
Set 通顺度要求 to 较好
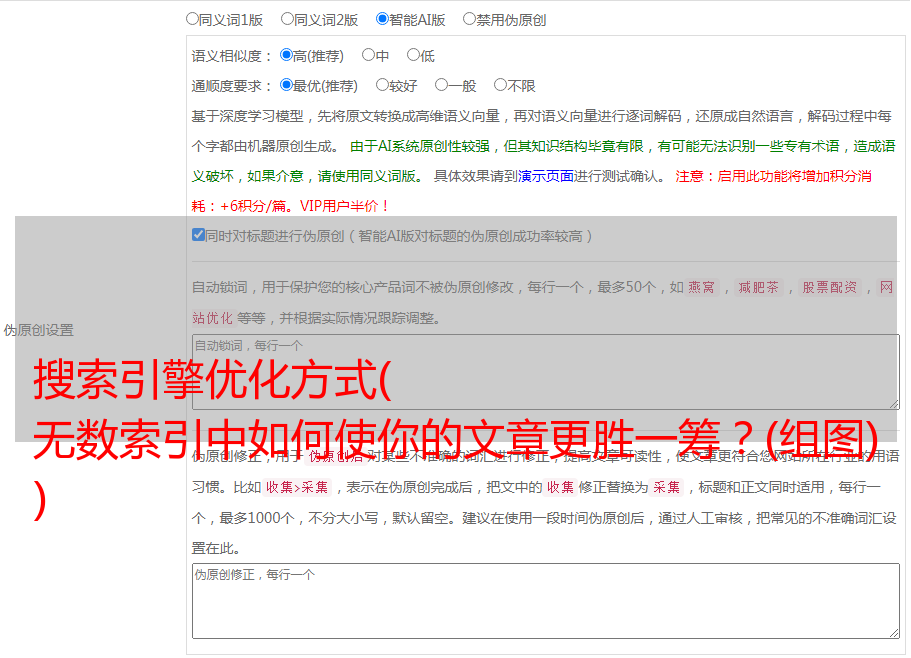382,85
